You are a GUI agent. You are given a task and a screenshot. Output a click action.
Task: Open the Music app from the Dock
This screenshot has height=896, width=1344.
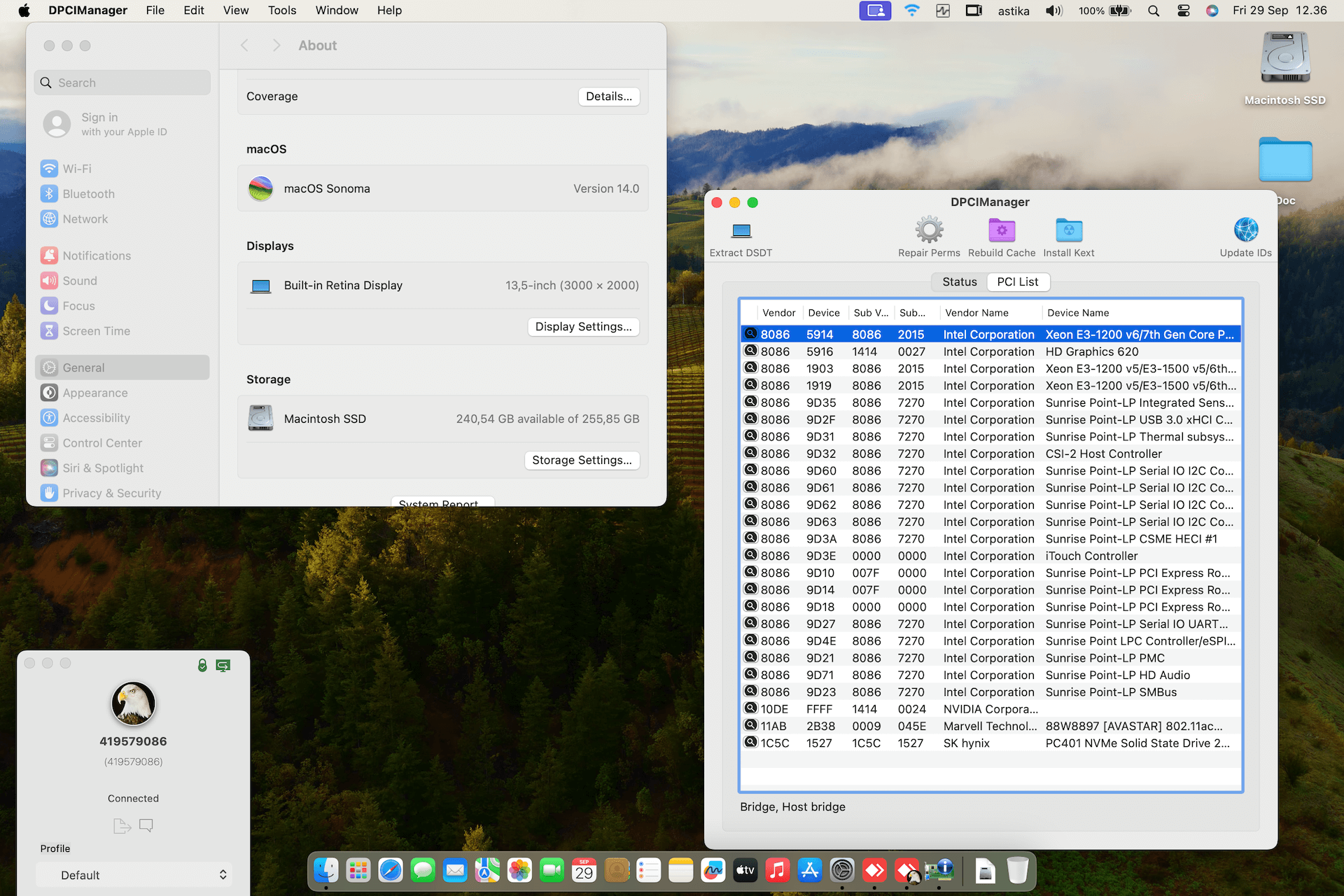pos(777,871)
